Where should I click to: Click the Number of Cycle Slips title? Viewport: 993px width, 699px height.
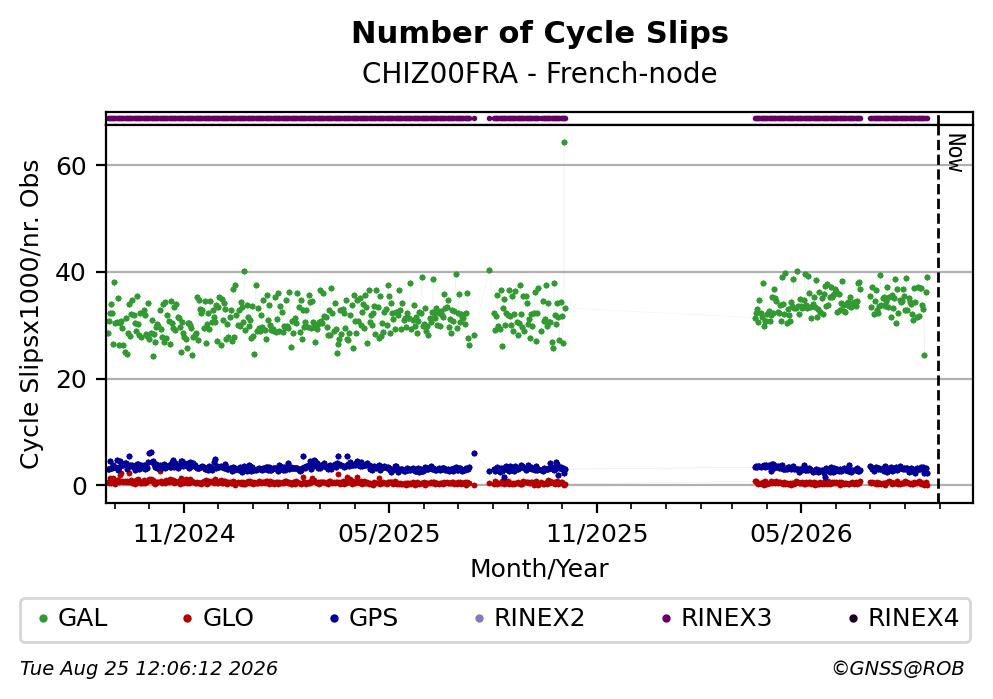(540, 33)
